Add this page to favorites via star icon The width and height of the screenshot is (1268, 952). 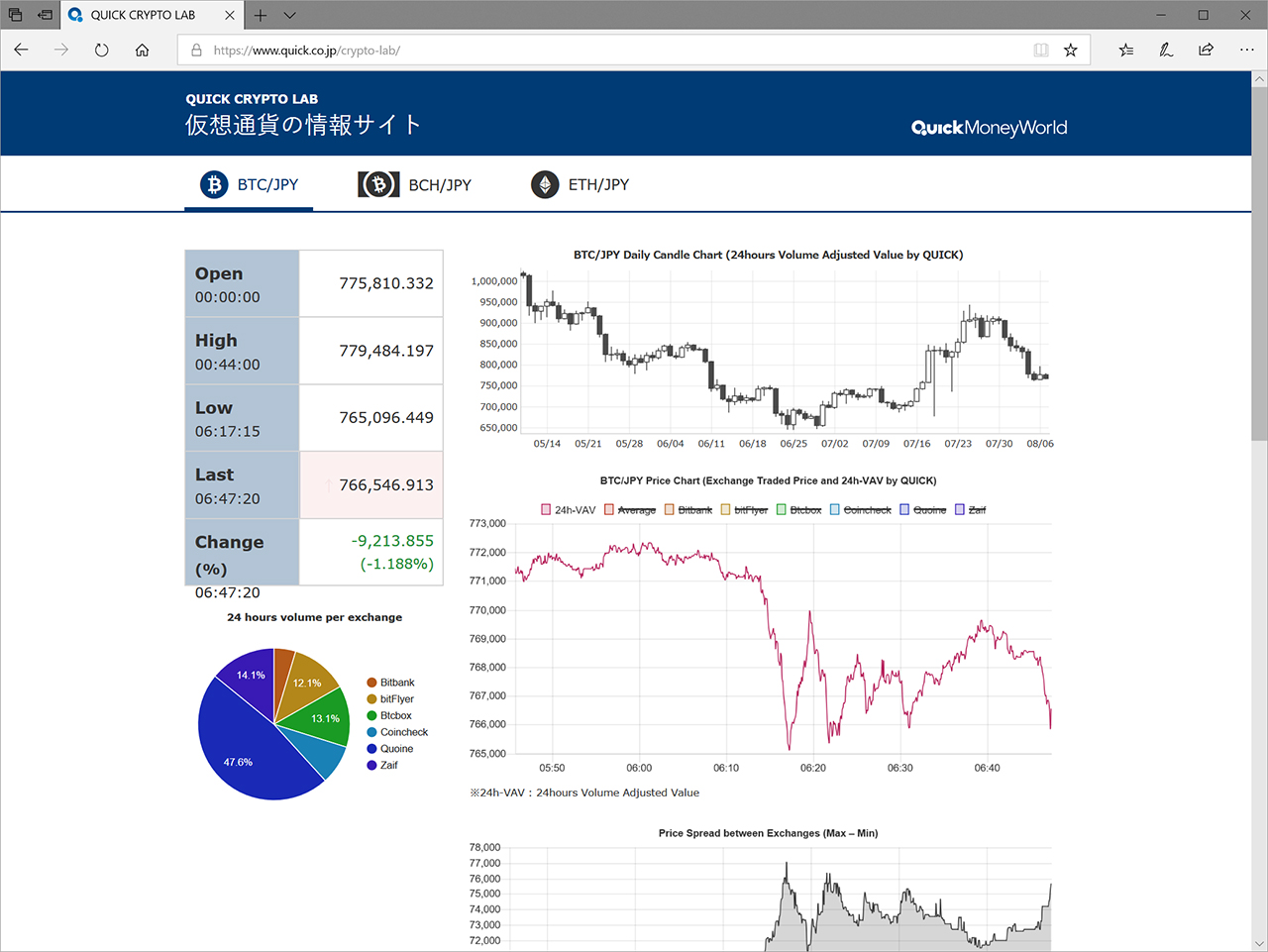click(1070, 50)
